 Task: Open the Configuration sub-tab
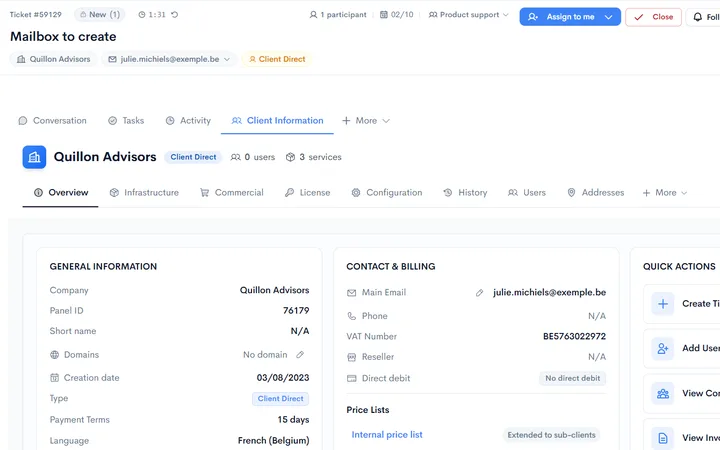coord(387,193)
